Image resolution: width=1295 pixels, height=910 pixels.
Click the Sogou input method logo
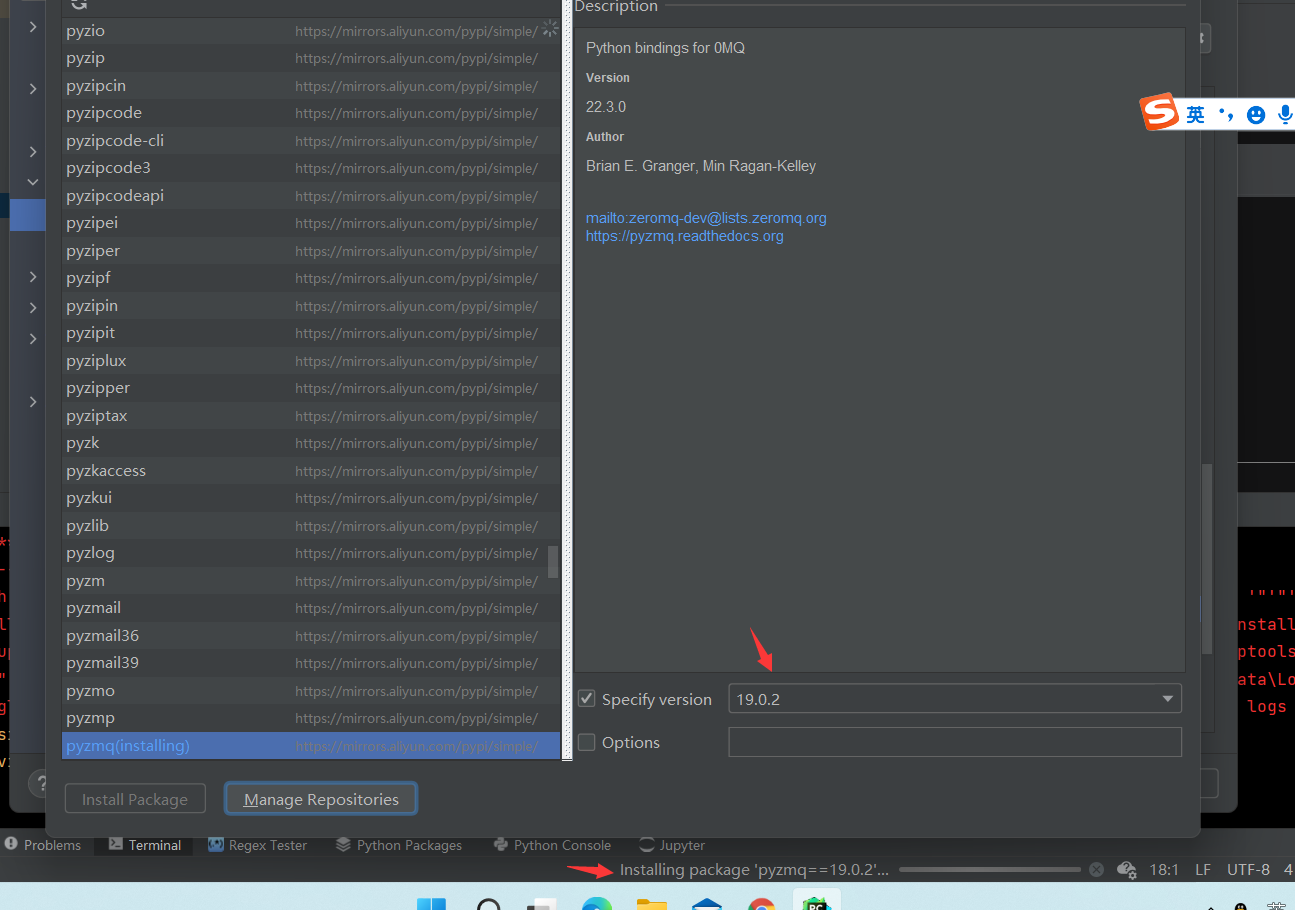click(x=1161, y=113)
